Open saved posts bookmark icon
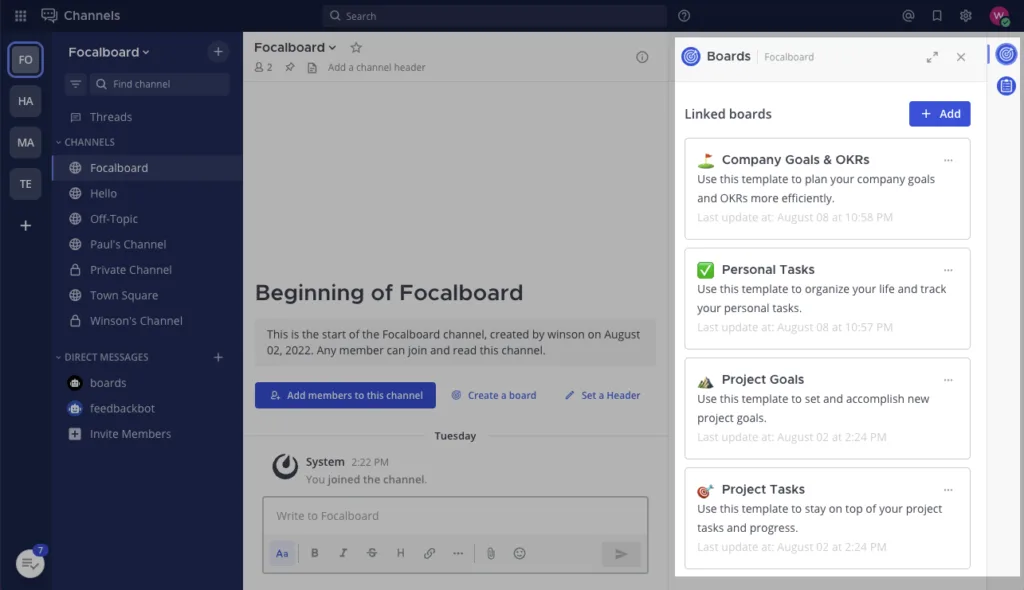This screenshot has height=590, width=1024. click(x=936, y=16)
